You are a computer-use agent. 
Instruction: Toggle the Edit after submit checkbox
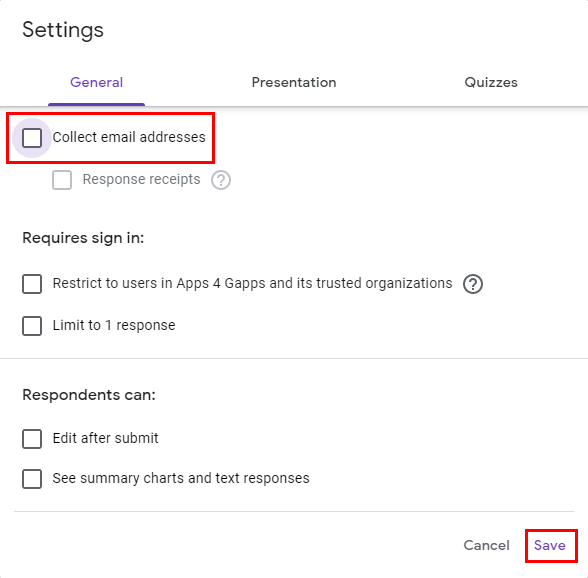[x=32, y=438]
